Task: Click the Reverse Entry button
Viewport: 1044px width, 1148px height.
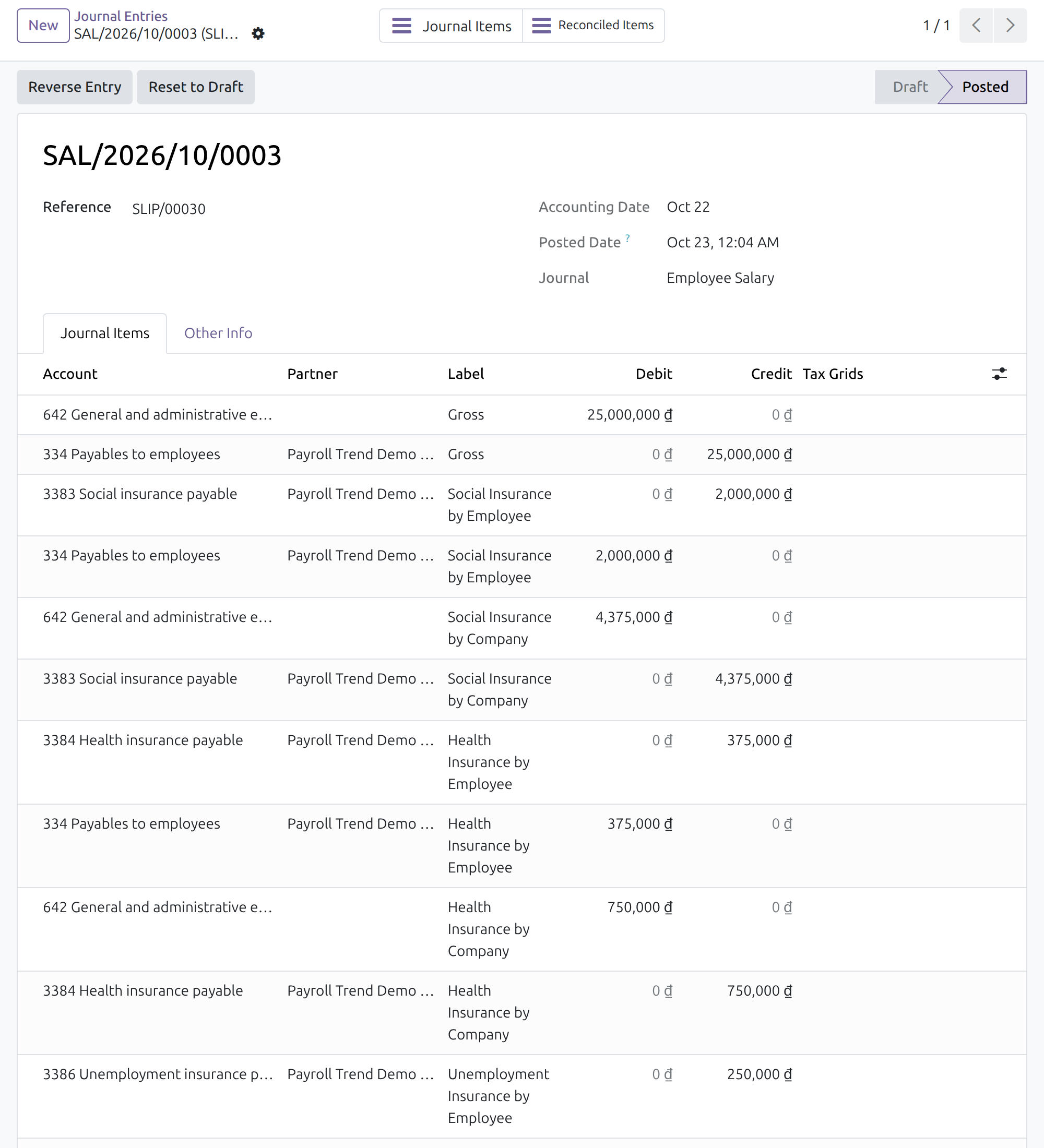Action: [75, 87]
